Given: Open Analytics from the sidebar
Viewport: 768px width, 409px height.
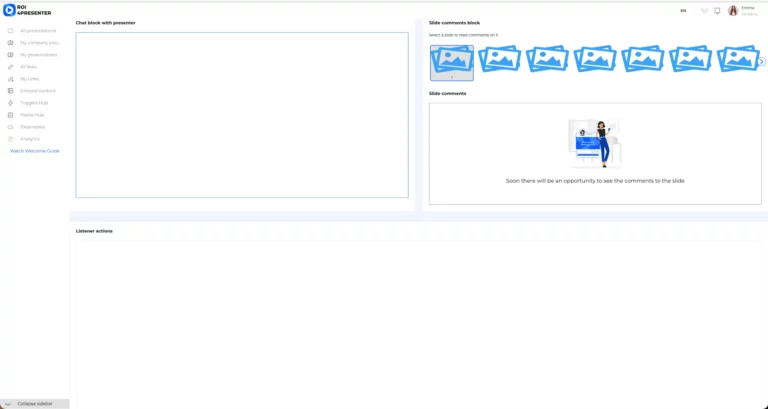Looking at the screenshot, I should [x=29, y=139].
